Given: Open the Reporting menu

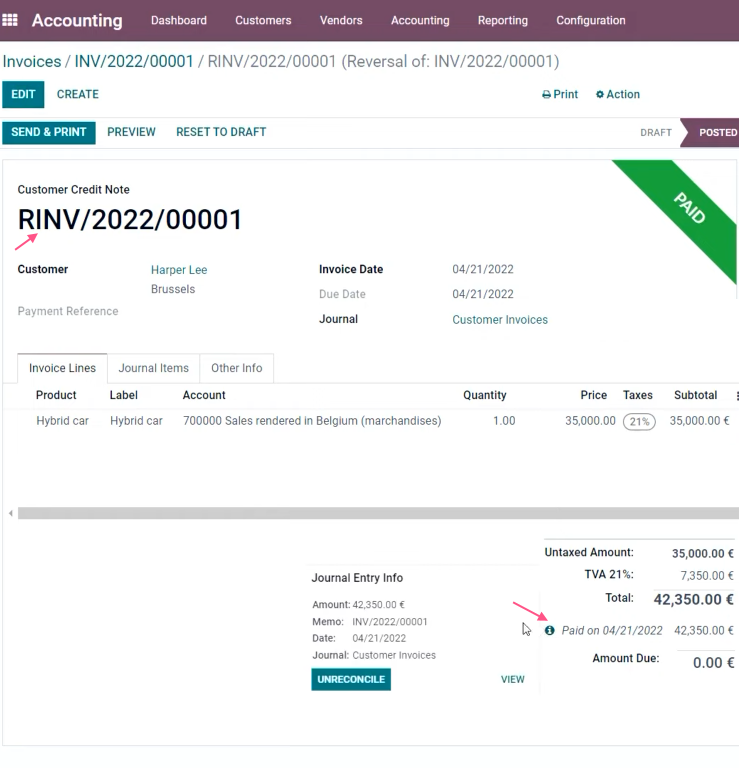Looking at the screenshot, I should [x=502, y=21].
